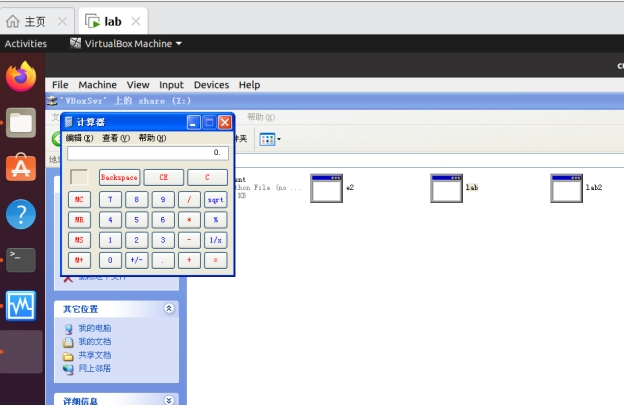This screenshot has width=624, height=406.
Task: Collapse the 其它位置 panel chevron
Action: tap(169, 308)
